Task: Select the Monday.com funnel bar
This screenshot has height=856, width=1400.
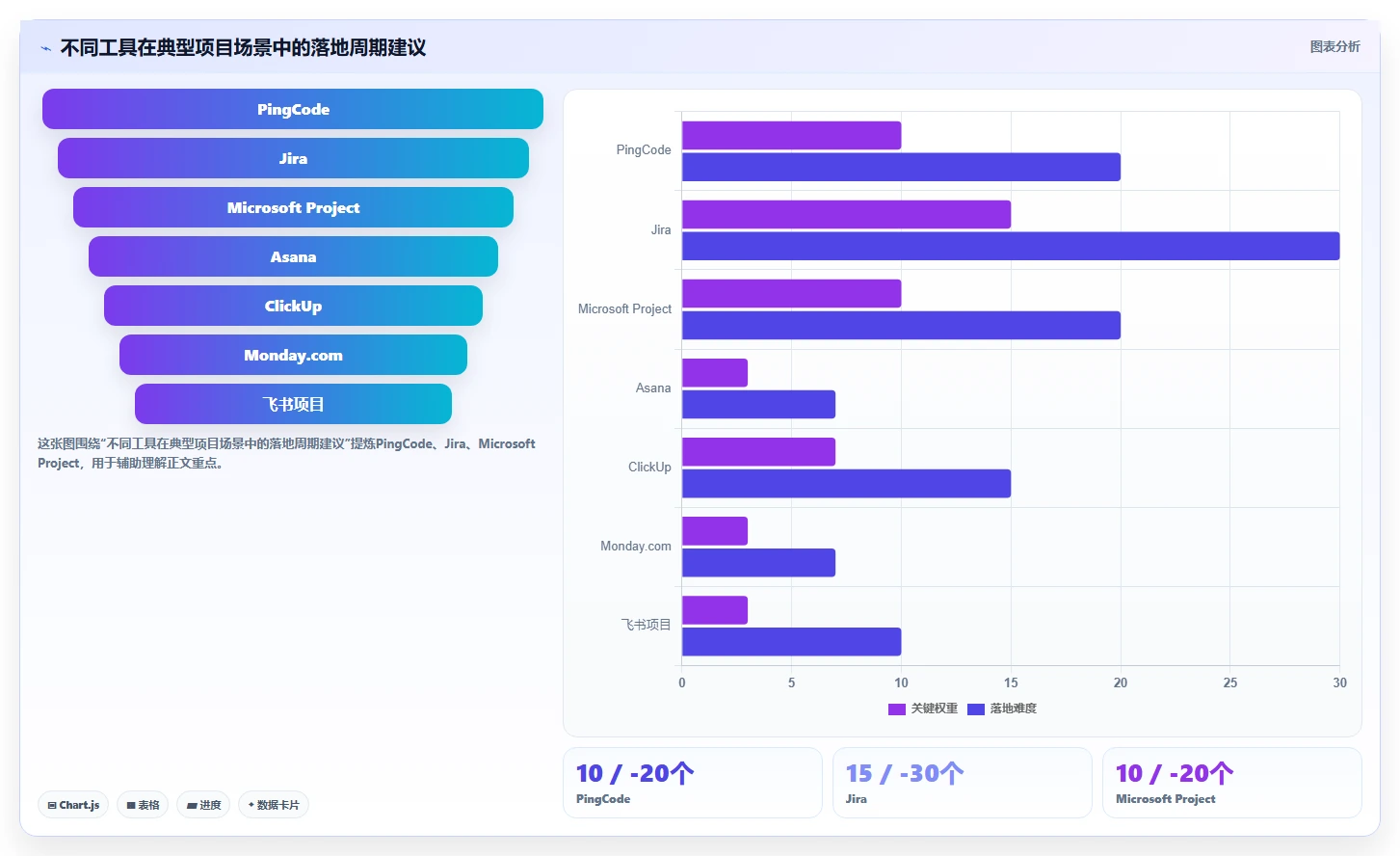Action: coord(293,355)
